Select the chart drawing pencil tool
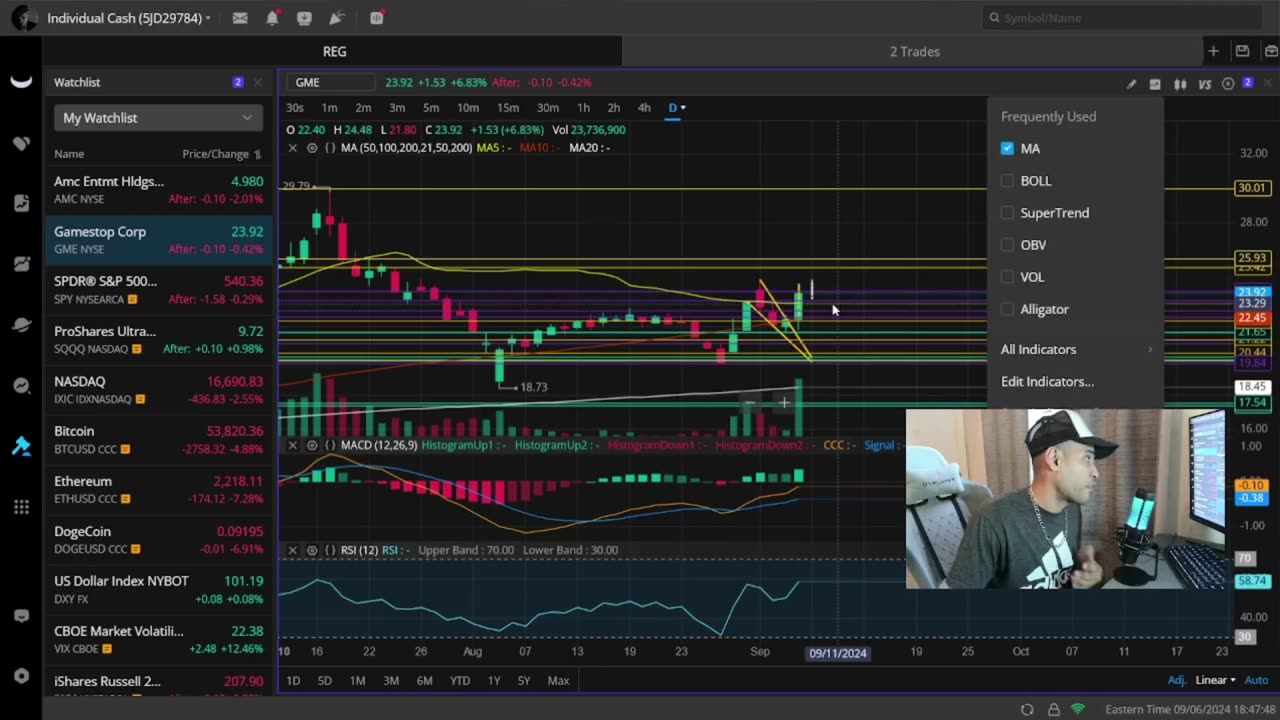This screenshot has height=720, width=1280. (x=1131, y=84)
